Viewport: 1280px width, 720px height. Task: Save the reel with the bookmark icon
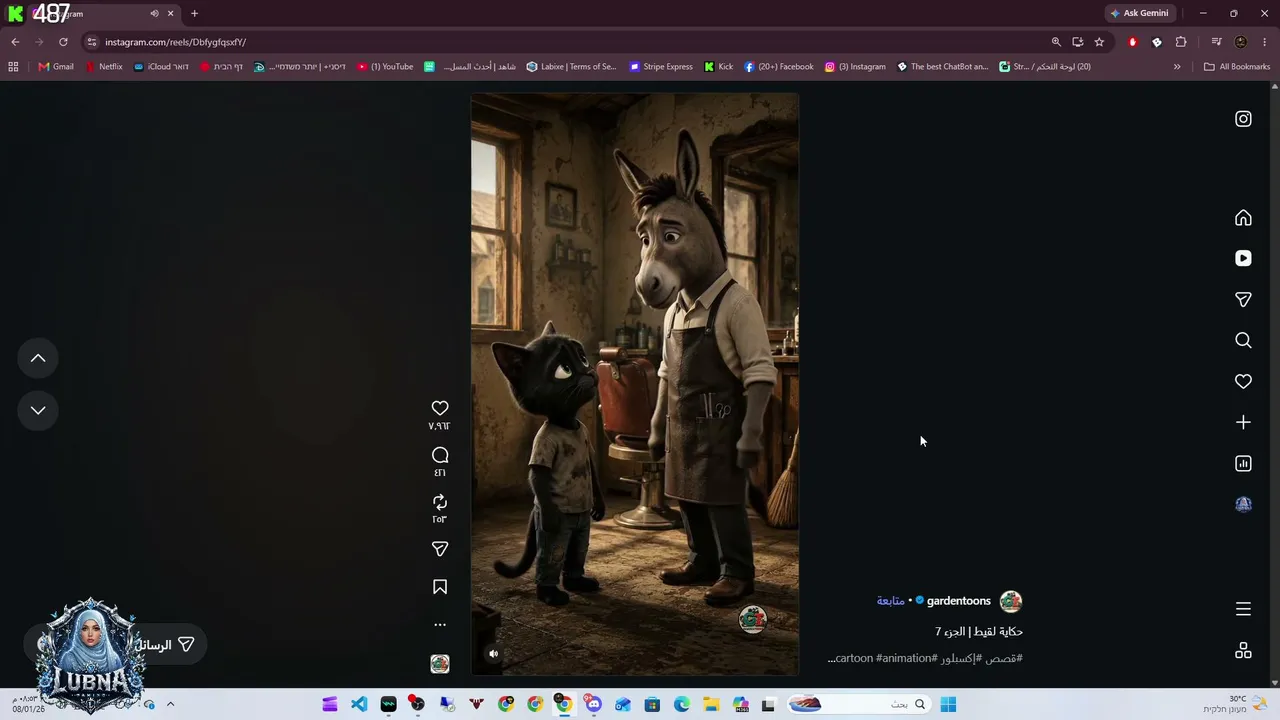[x=440, y=587]
